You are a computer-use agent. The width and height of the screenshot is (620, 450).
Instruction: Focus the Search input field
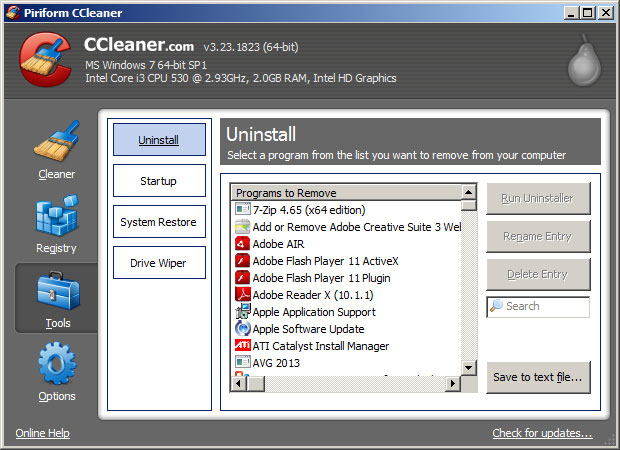click(x=538, y=307)
